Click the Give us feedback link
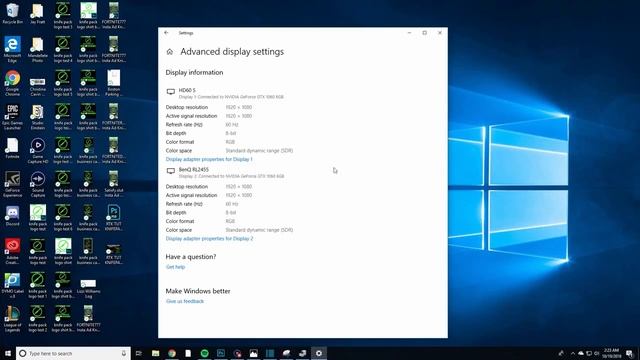This screenshot has width=640, height=360. 185,301
